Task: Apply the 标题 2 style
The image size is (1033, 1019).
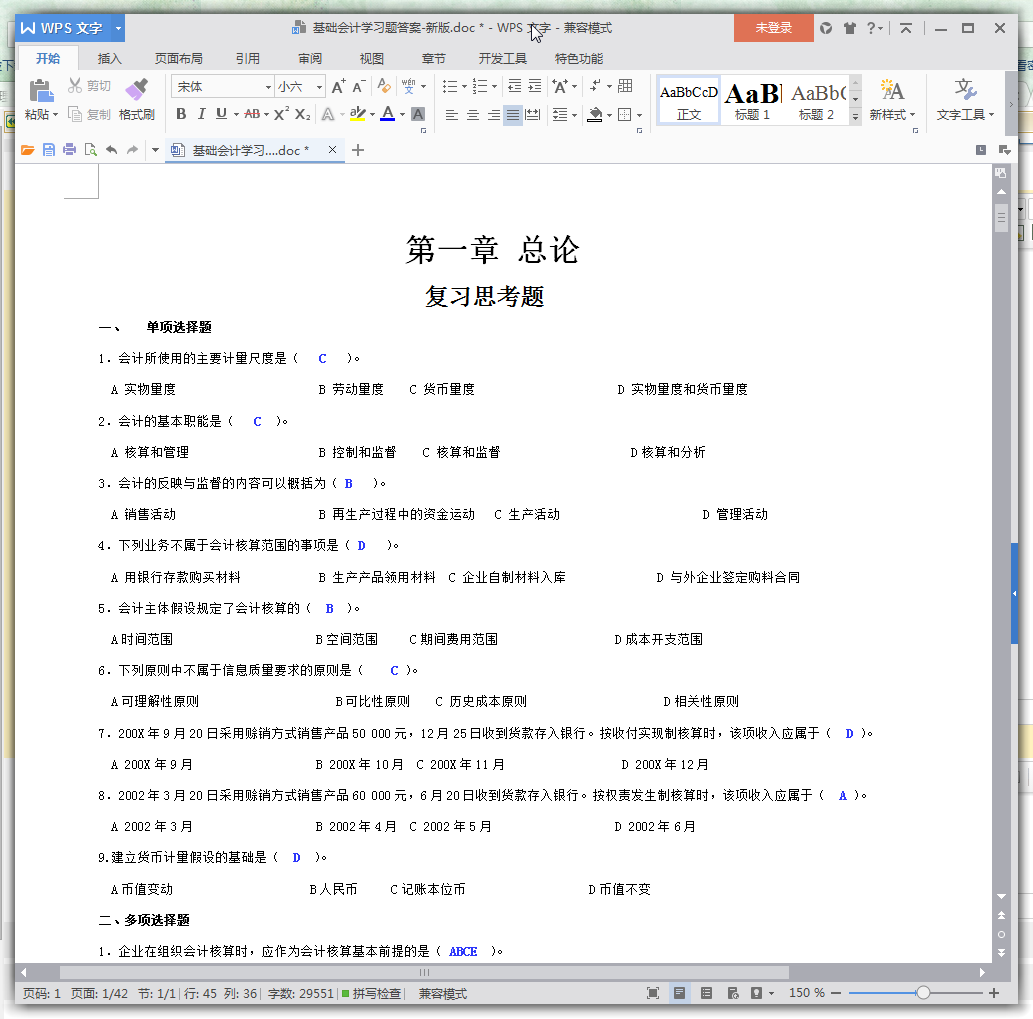Action: [817, 100]
